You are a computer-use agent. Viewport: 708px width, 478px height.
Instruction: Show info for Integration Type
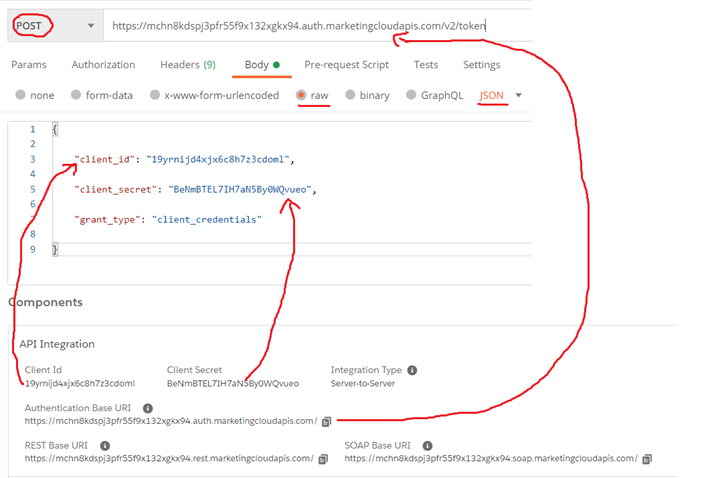coord(412,370)
